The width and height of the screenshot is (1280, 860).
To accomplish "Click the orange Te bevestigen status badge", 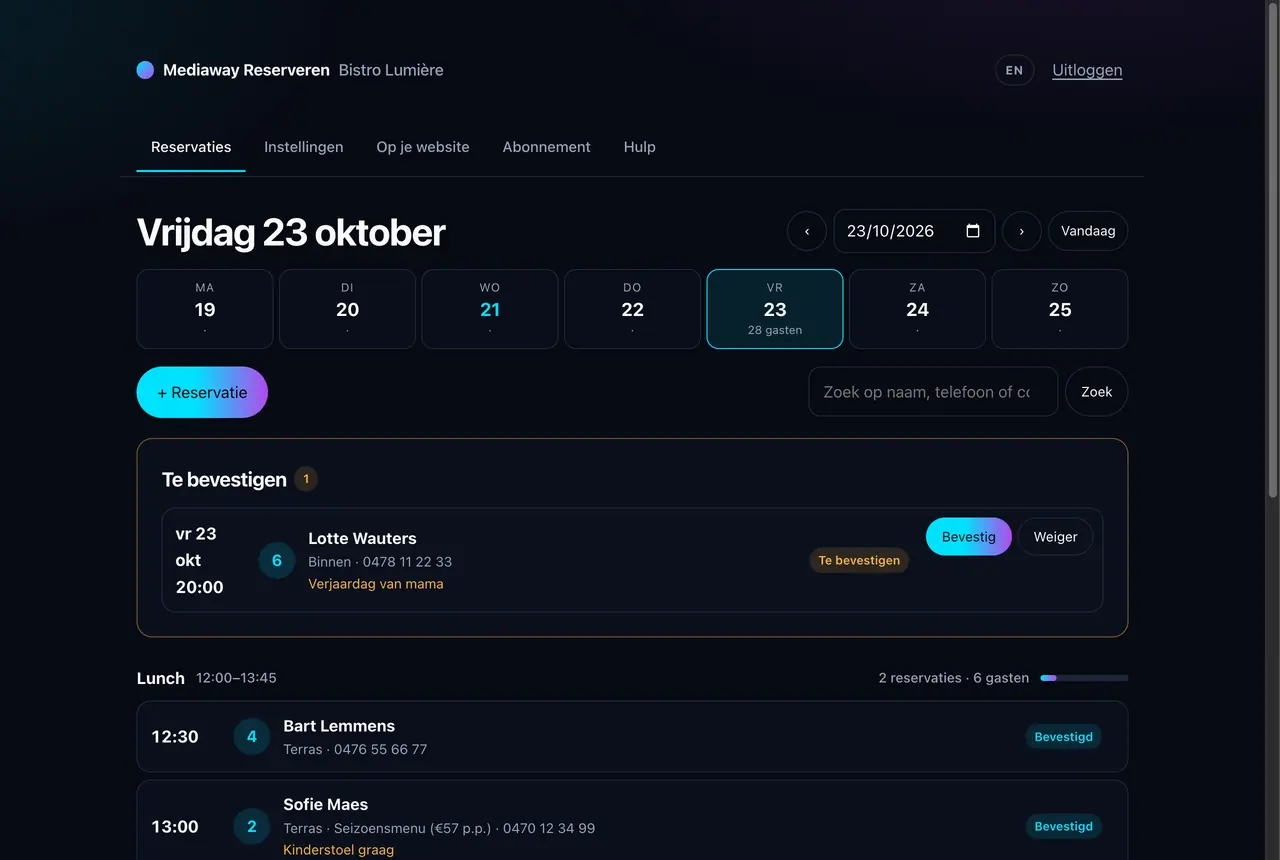I will [859, 560].
